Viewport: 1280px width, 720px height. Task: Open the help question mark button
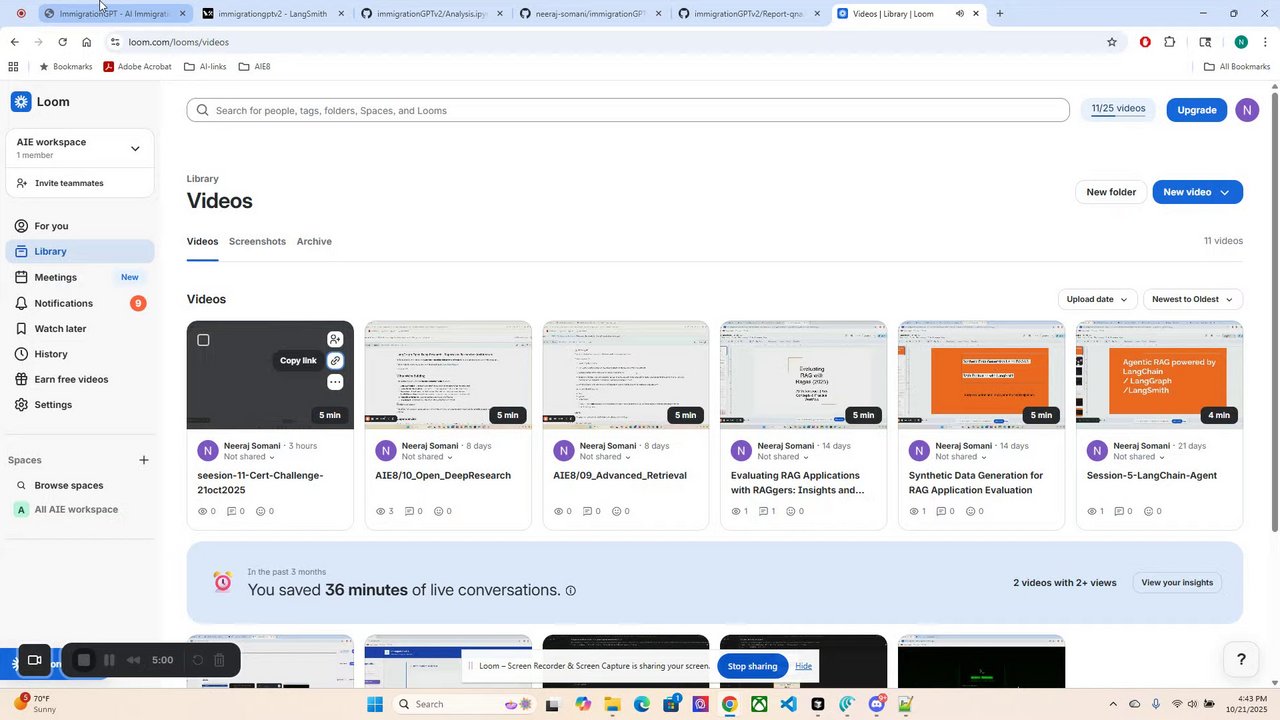[x=1241, y=659]
